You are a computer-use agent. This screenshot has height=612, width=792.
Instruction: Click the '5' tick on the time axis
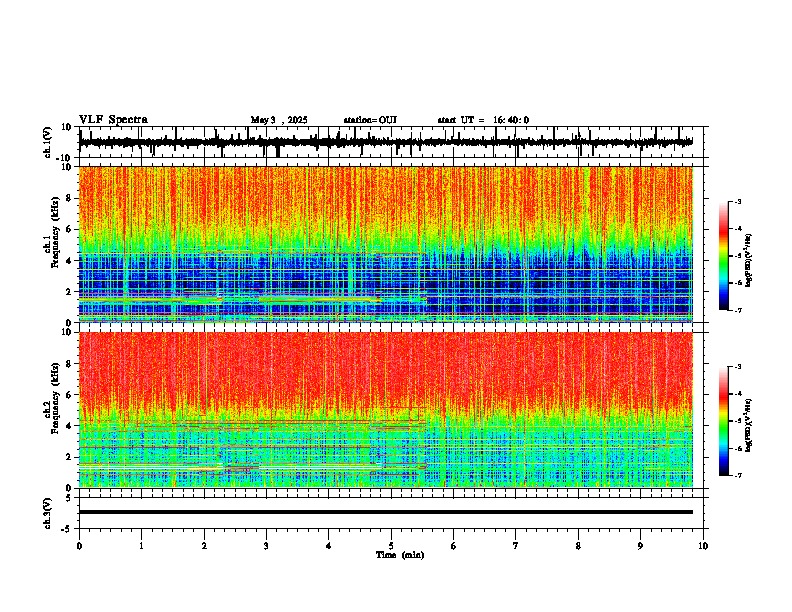tap(391, 546)
